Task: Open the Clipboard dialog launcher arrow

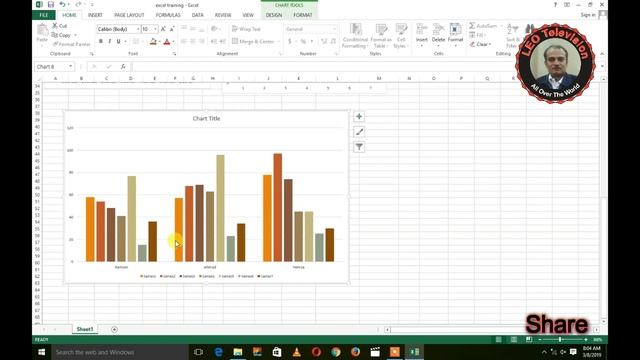Action: [x=91, y=54]
